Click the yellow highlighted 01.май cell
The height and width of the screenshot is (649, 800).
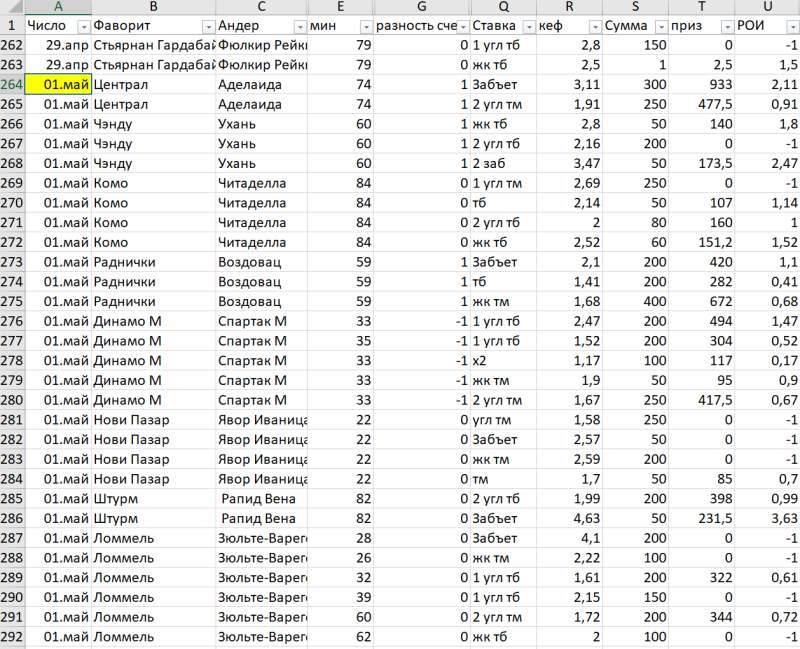pos(58,84)
